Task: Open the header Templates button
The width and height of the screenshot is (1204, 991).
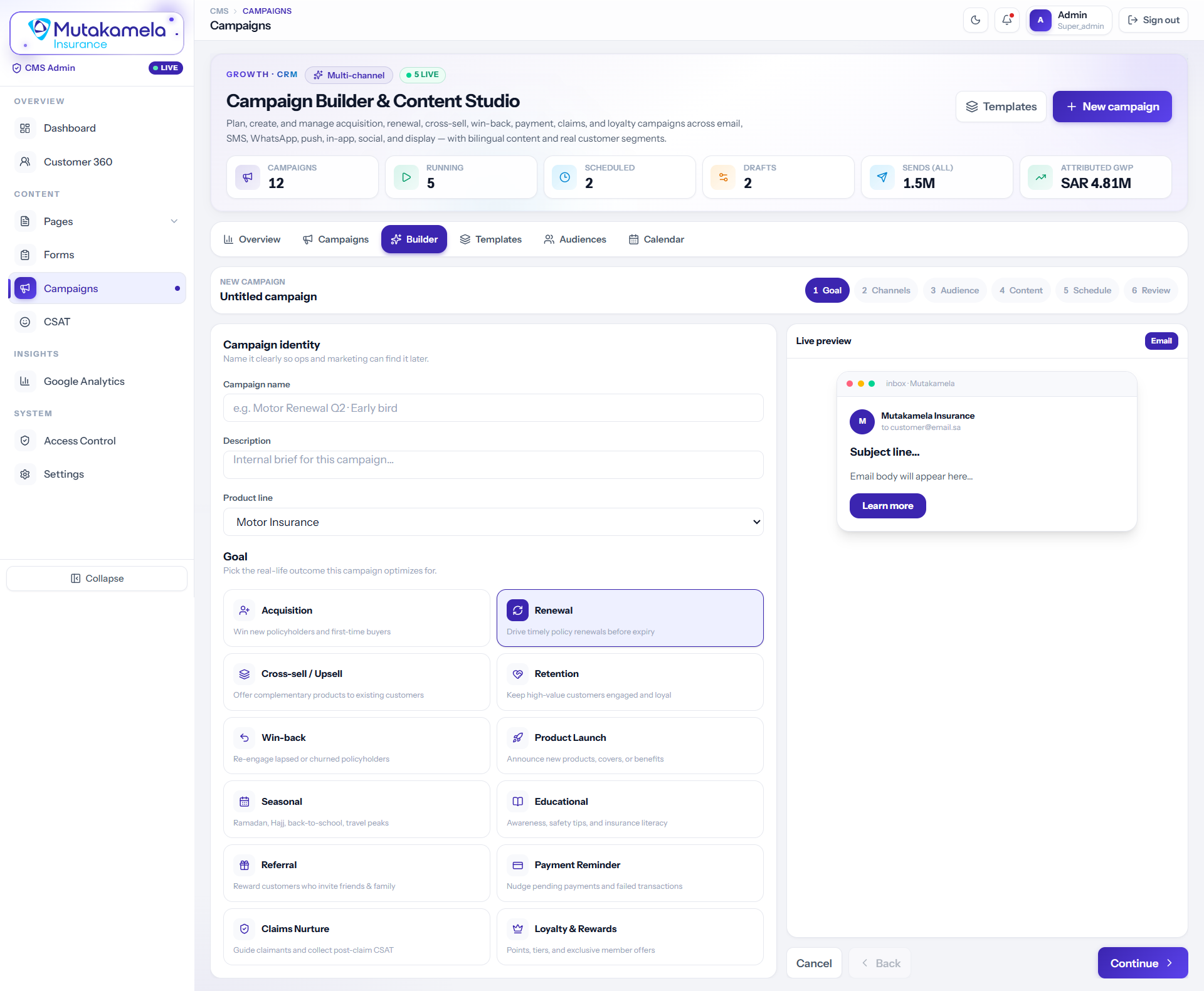Action: point(1001,107)
